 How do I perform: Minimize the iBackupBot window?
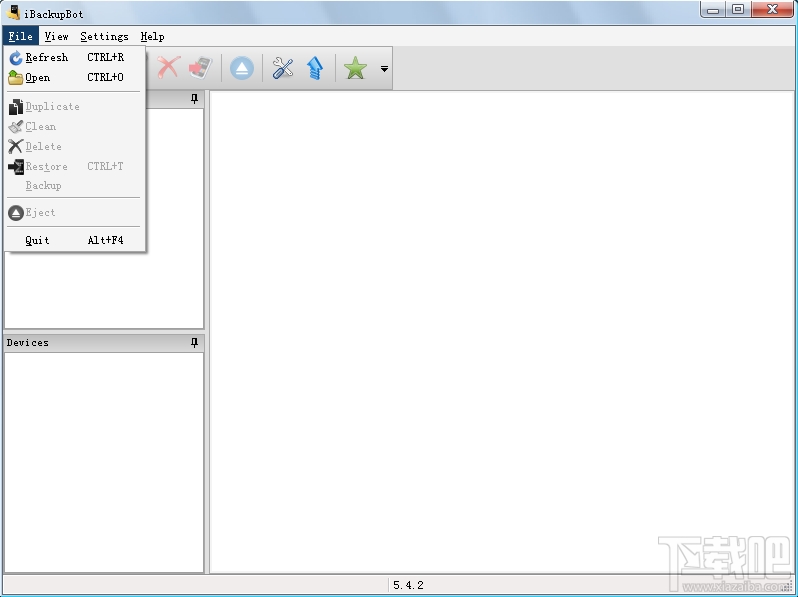(x=713, y=10)
